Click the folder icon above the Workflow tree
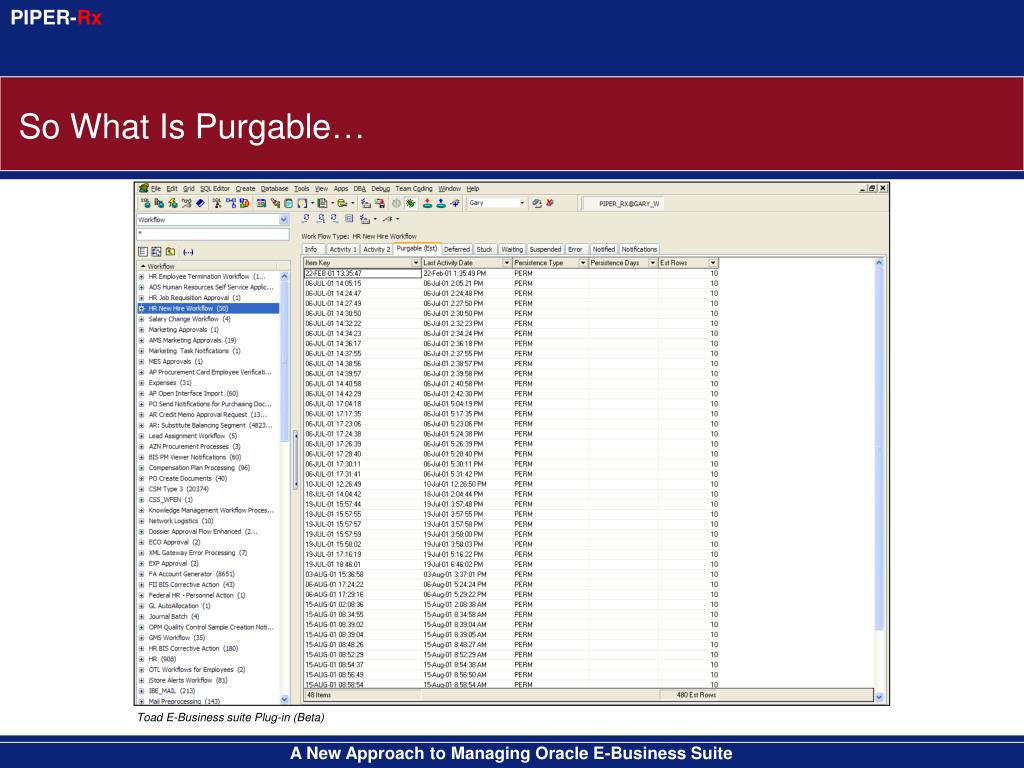Image resolution: width=1024 pixels, height=768 pixels. click(x=170, y=251)
